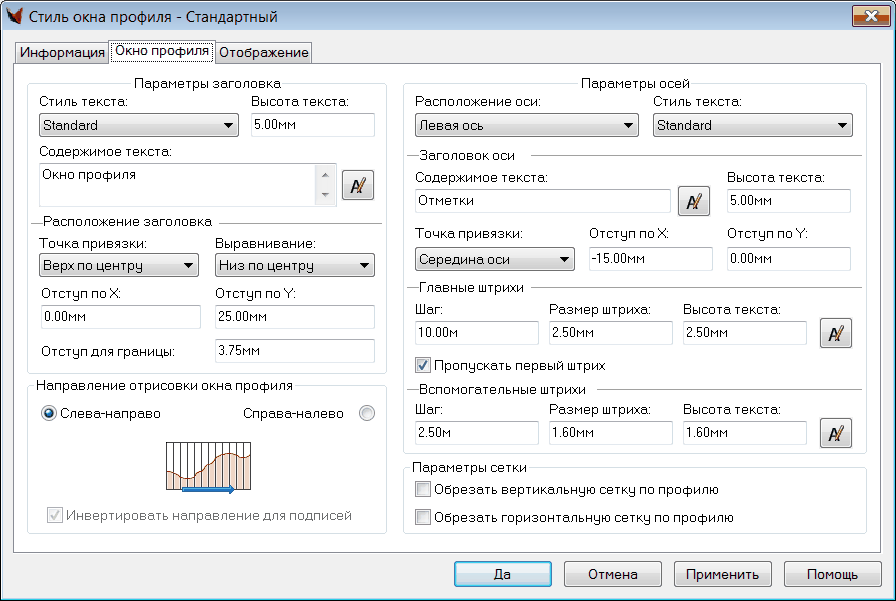Screen dimensions: 896x601
Task: Click text editor icon beside title content box
Action: [358, 185]
